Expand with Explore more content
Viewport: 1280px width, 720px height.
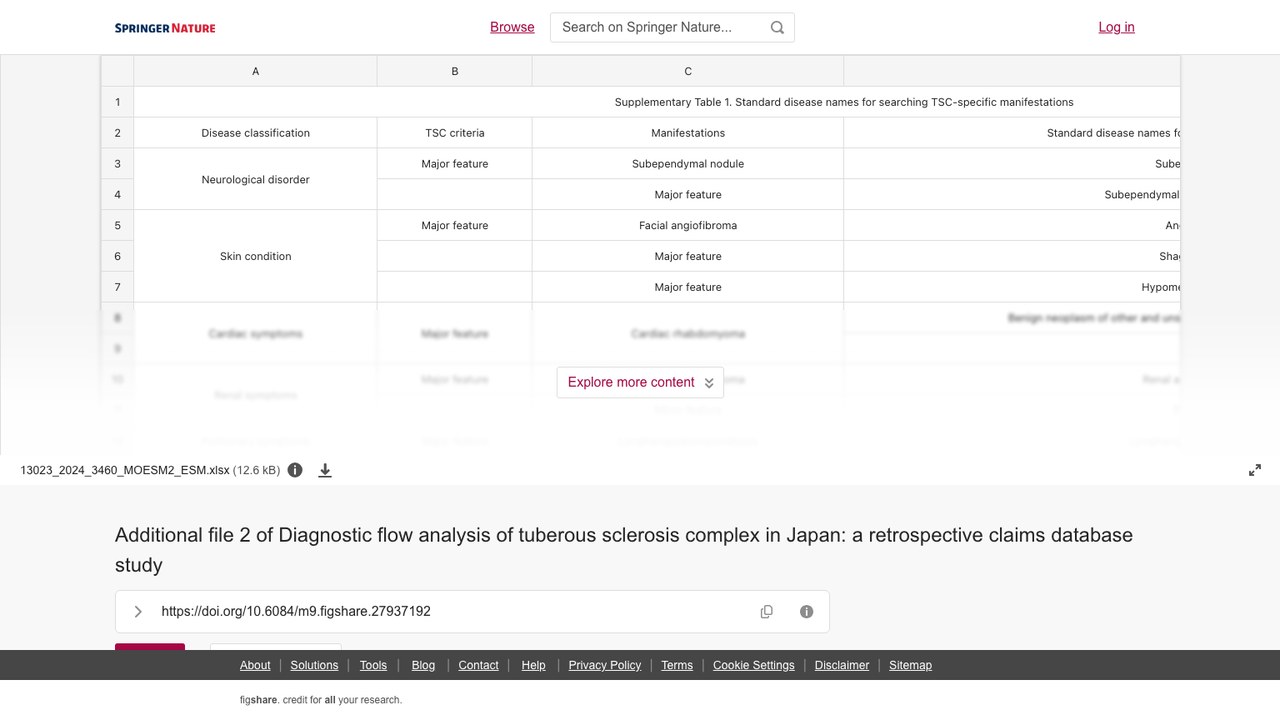tap(640, 382)
